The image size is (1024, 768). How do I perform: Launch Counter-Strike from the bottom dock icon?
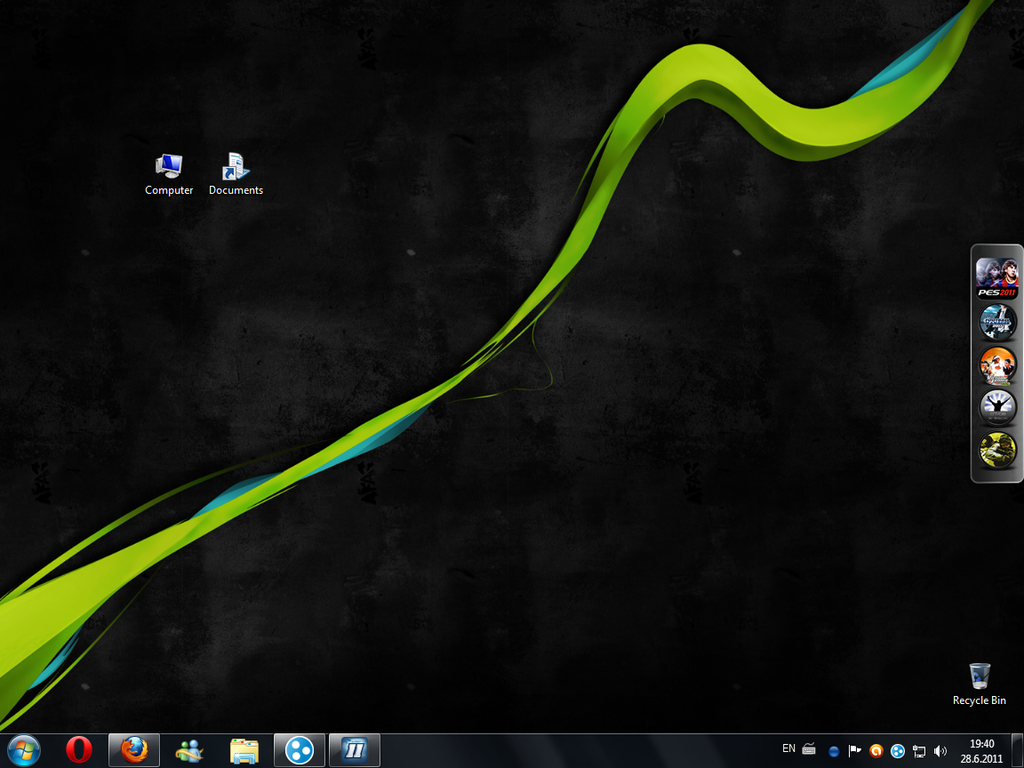coord(997,452)
